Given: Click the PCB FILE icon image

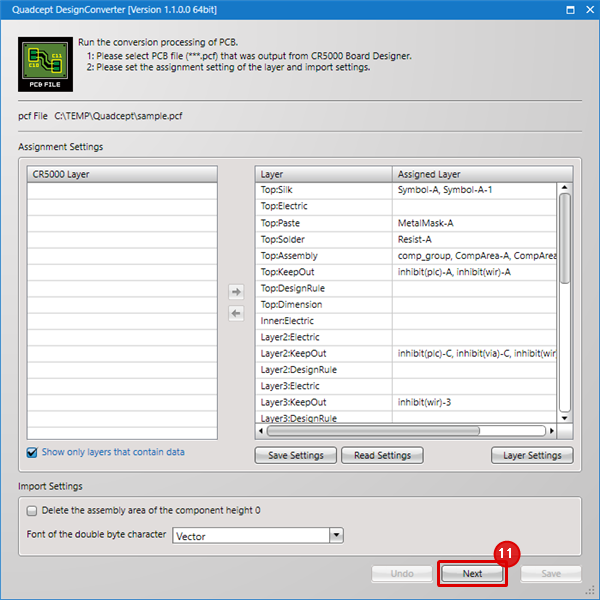Looking at the screenshot, I should point(45,64).
